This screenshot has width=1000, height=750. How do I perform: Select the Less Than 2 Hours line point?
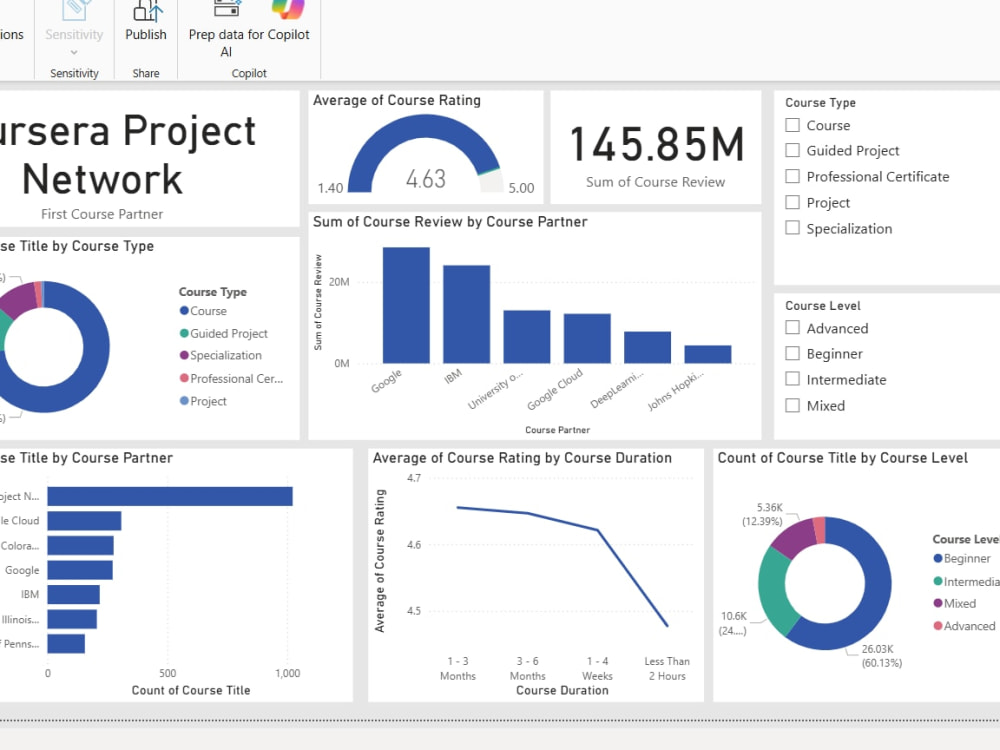pyautogui.click(x=666, y=624)
